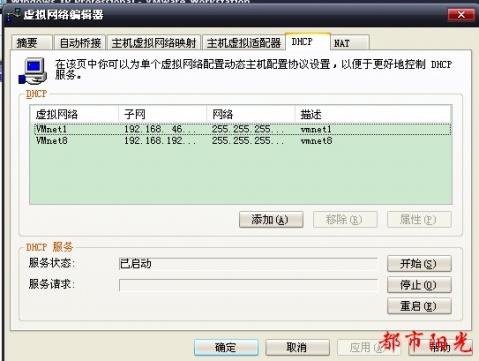
Task: Click subnet 192.168.192 cell
Action: pos(160,140)
